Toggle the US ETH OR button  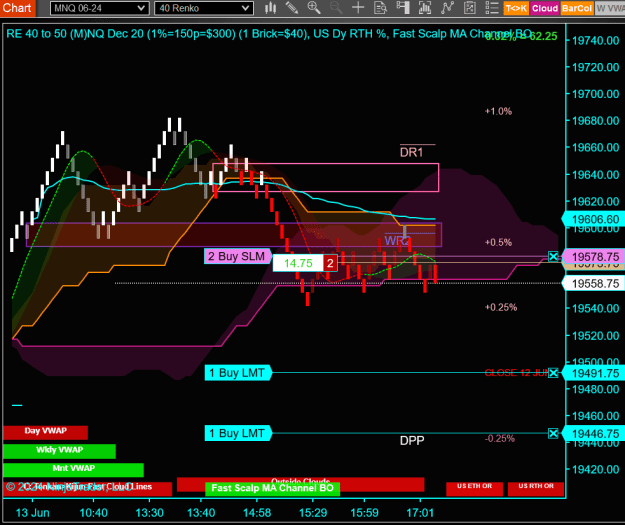tap(474, 488)
